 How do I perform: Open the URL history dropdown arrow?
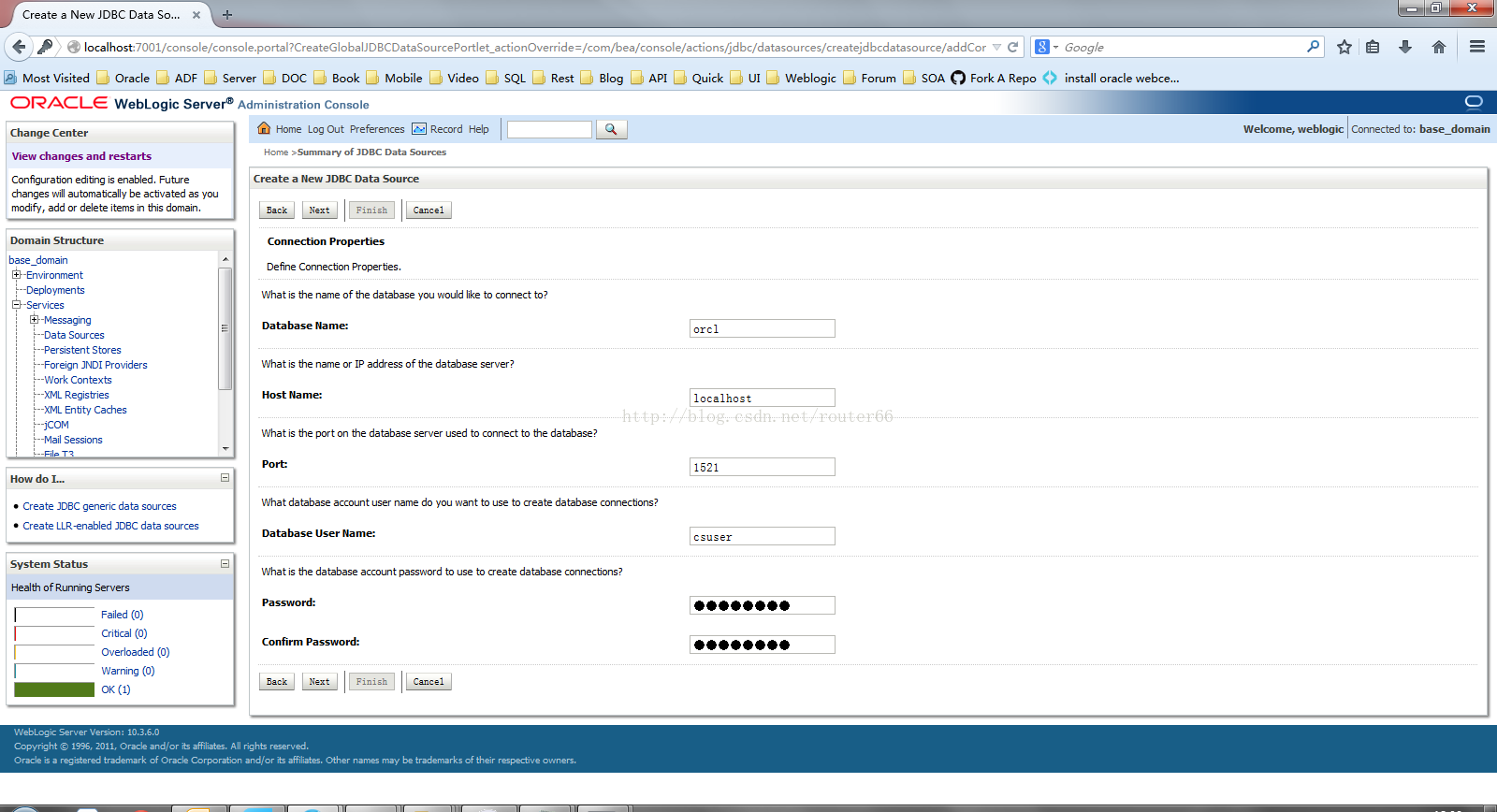(996, 47)
